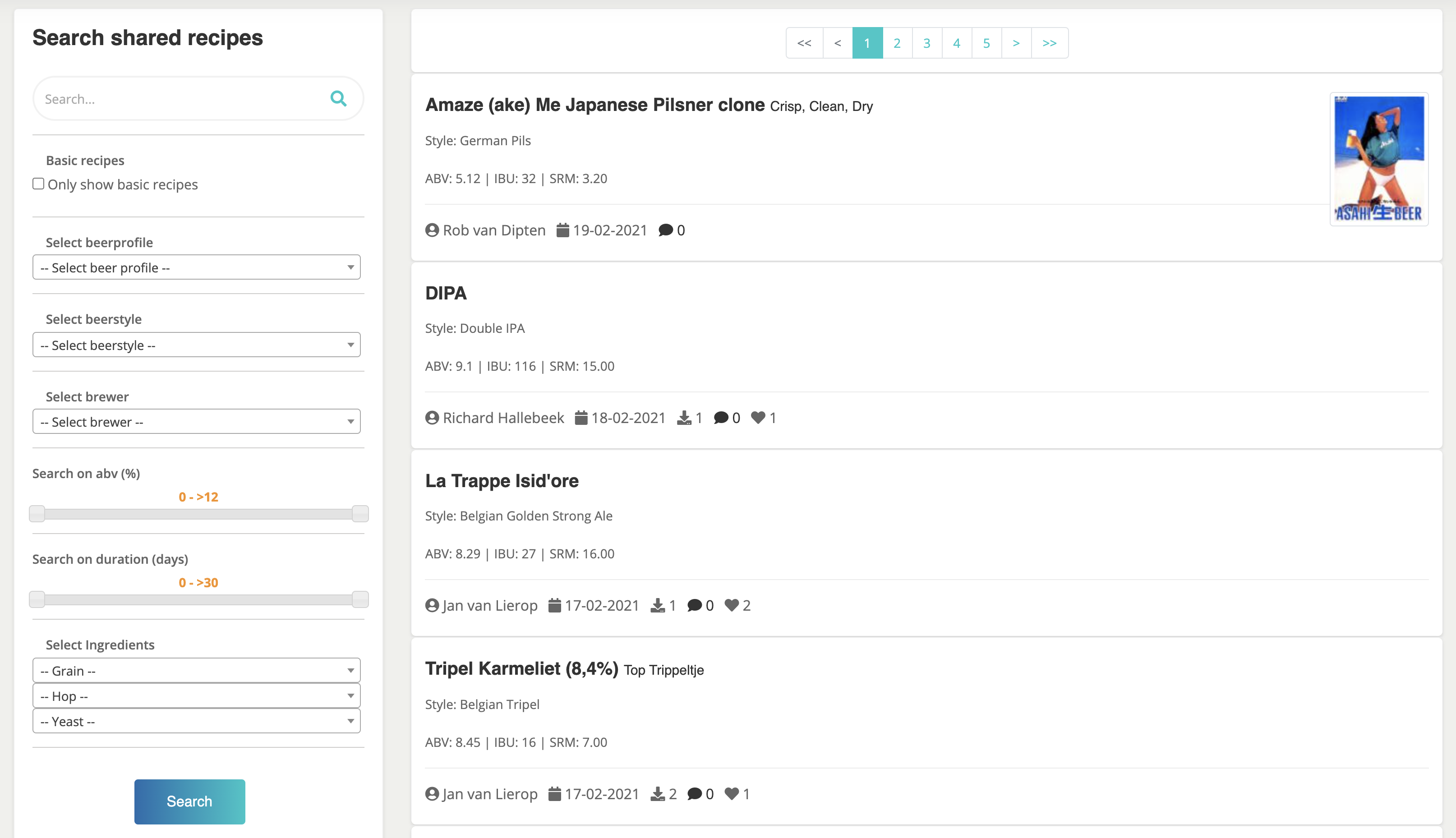The height and width of the screenshot is (838, 1456).
Task: Click Style: Belgian Golden Strong Ale text
Action: pos(519,516)
